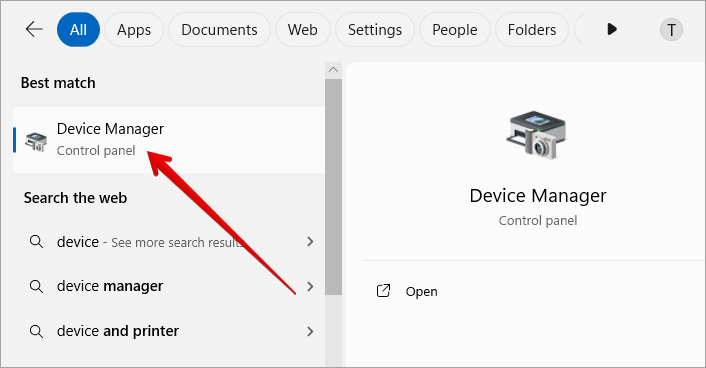
Task: Select 'device and printer' web suggestion
Action: (169, 331)
